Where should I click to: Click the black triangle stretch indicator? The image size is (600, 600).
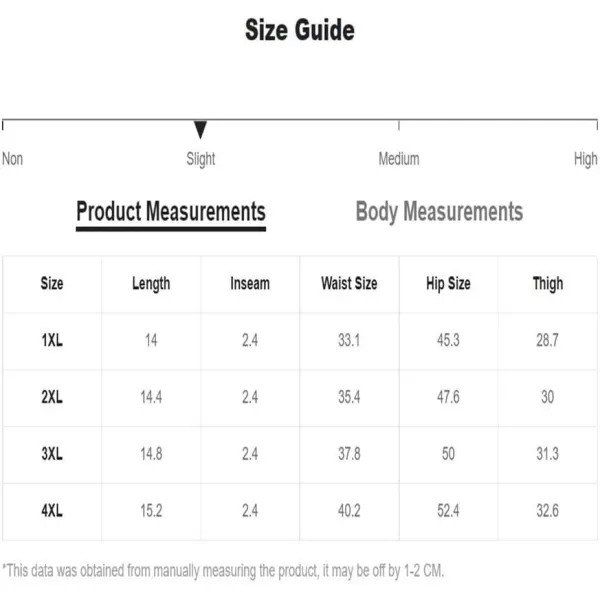click(x=200, y=130)
